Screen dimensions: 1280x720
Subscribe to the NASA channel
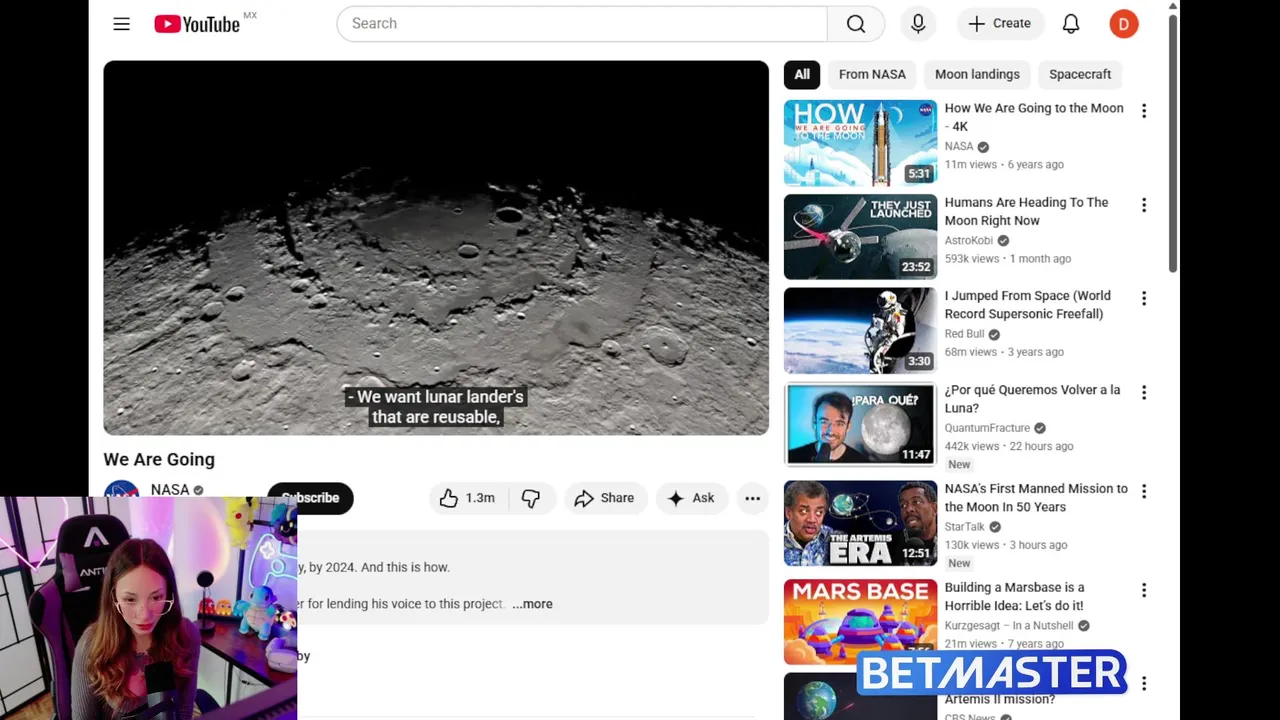[310, 498]
